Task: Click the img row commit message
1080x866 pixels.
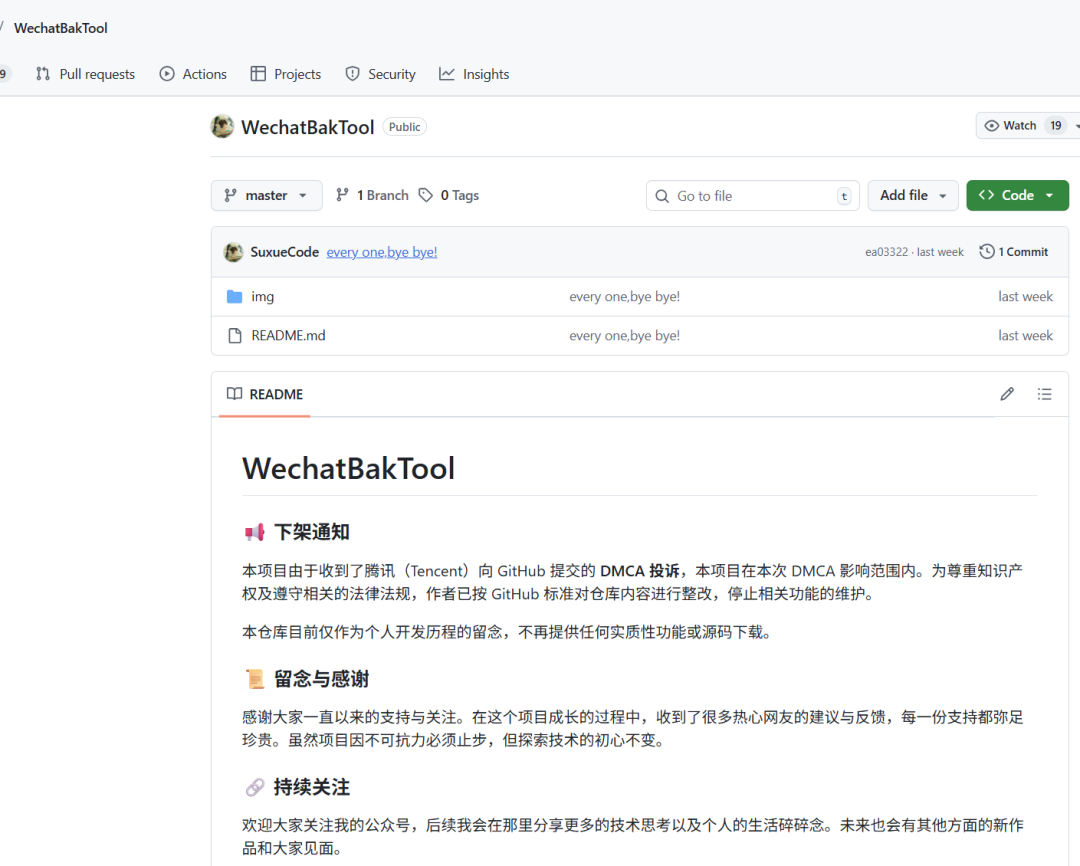Action: (624, 296)
